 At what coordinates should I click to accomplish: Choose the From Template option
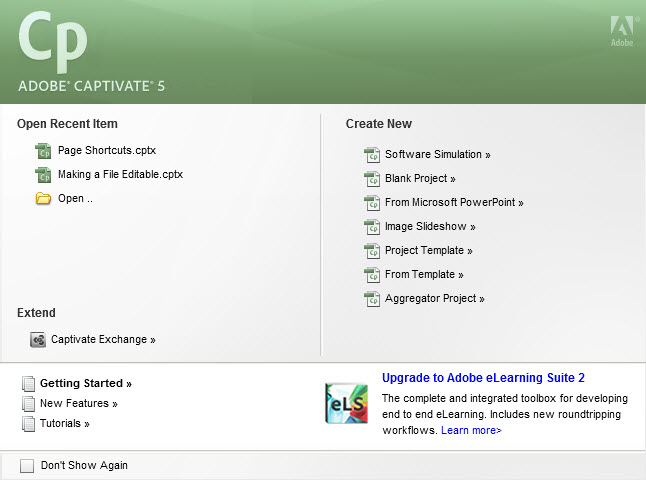424,274
